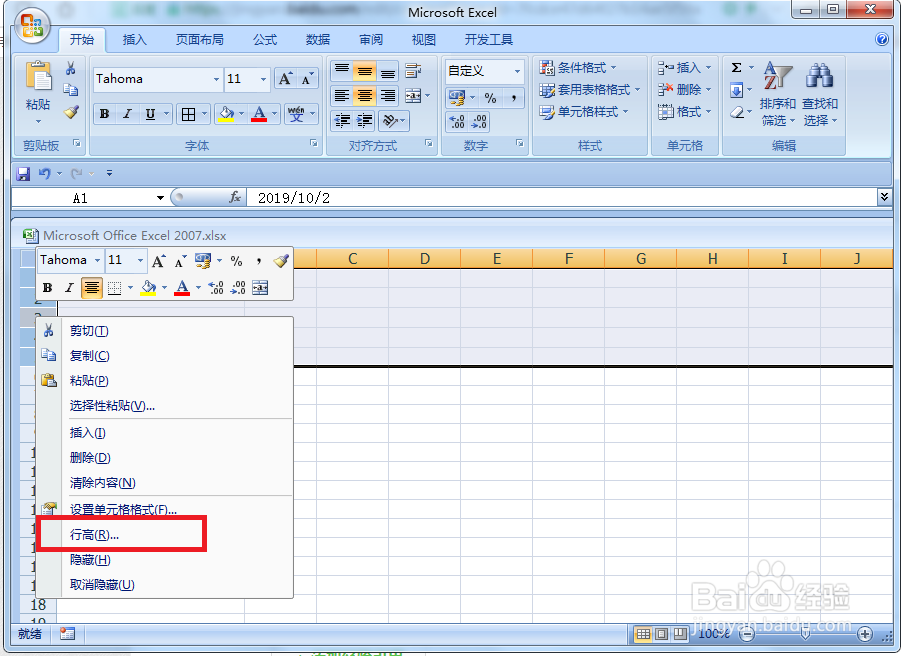
Task: Switch to the 公式 ribbon tab
Action: tap(265, 40)
